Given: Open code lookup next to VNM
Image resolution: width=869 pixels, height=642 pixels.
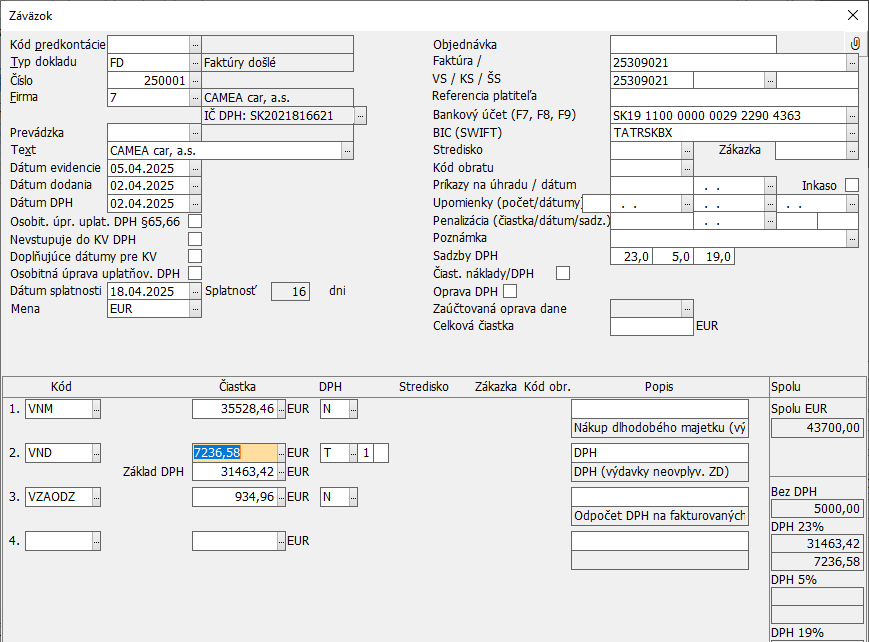Looking at the screenshot, I should tap(96, 408).
